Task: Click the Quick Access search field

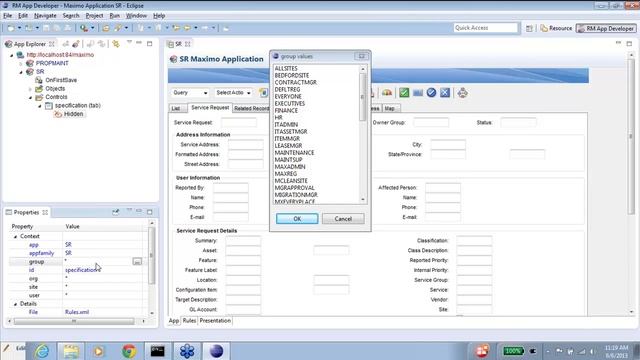Action: tap(485, 28)
